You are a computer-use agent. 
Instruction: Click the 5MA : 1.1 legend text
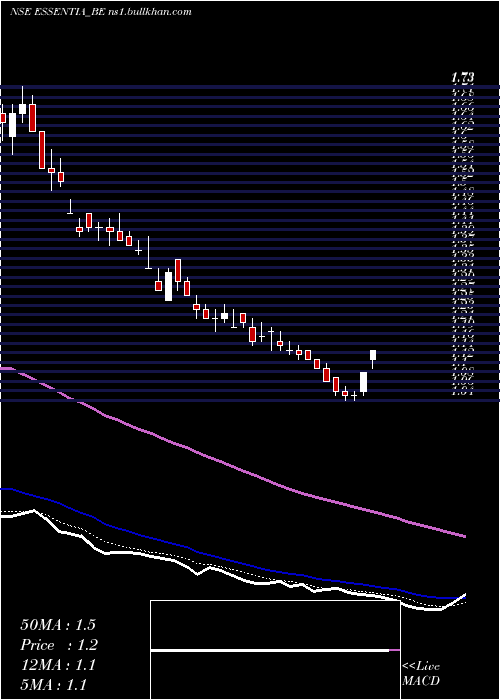(x=54, y=685)
